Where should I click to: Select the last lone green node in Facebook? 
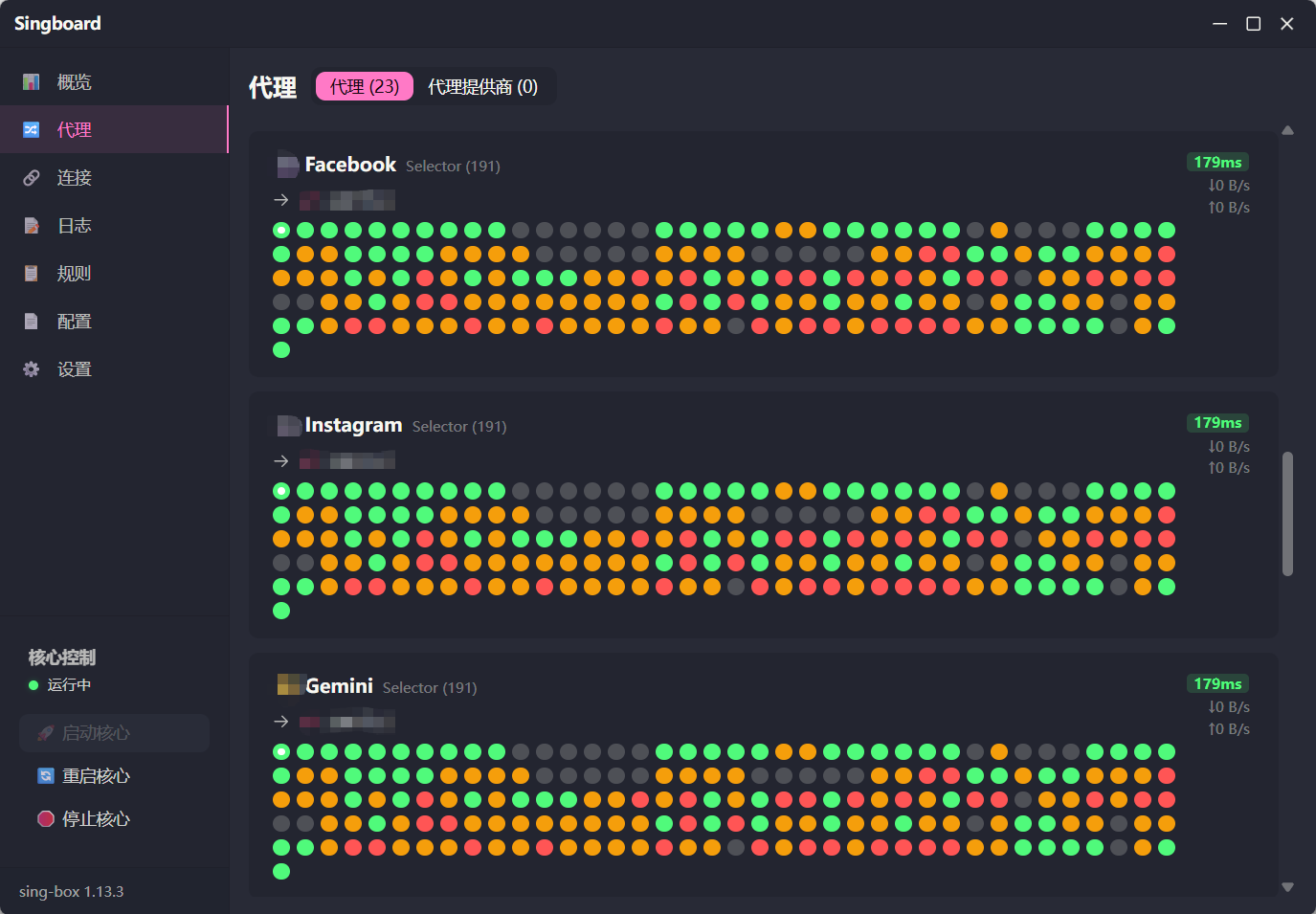[x=281, y=349]
